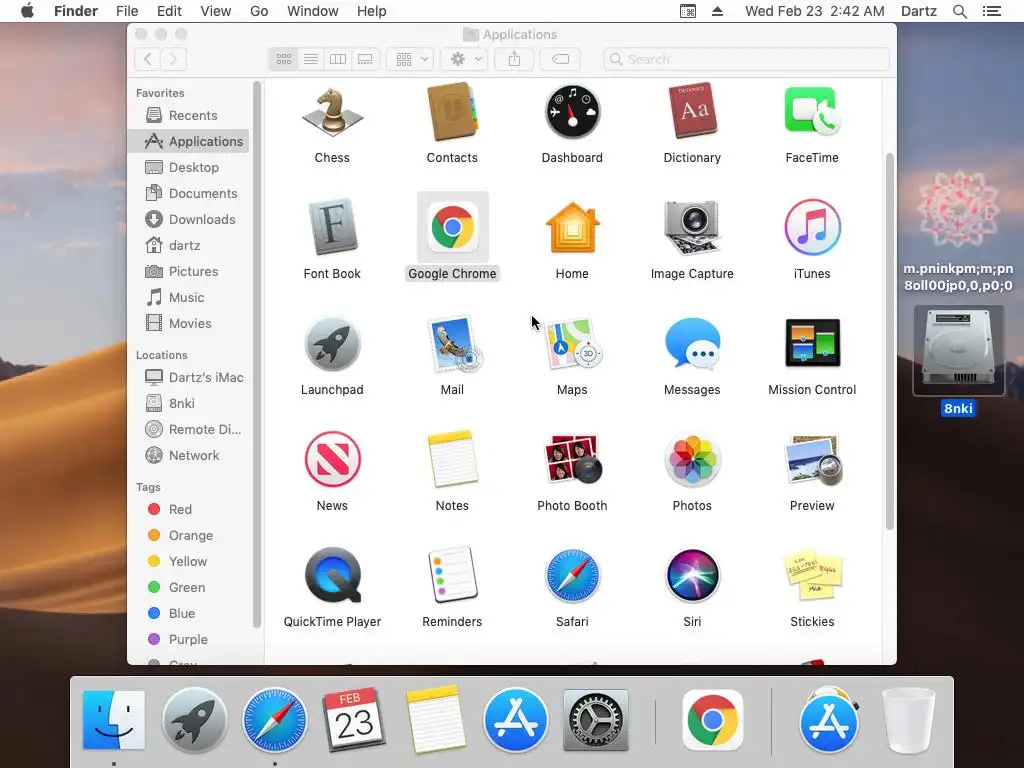This screenshot has width=1024, height=768.
Task: Select the Notes app in Finder window
Action: tap(453, 460)
